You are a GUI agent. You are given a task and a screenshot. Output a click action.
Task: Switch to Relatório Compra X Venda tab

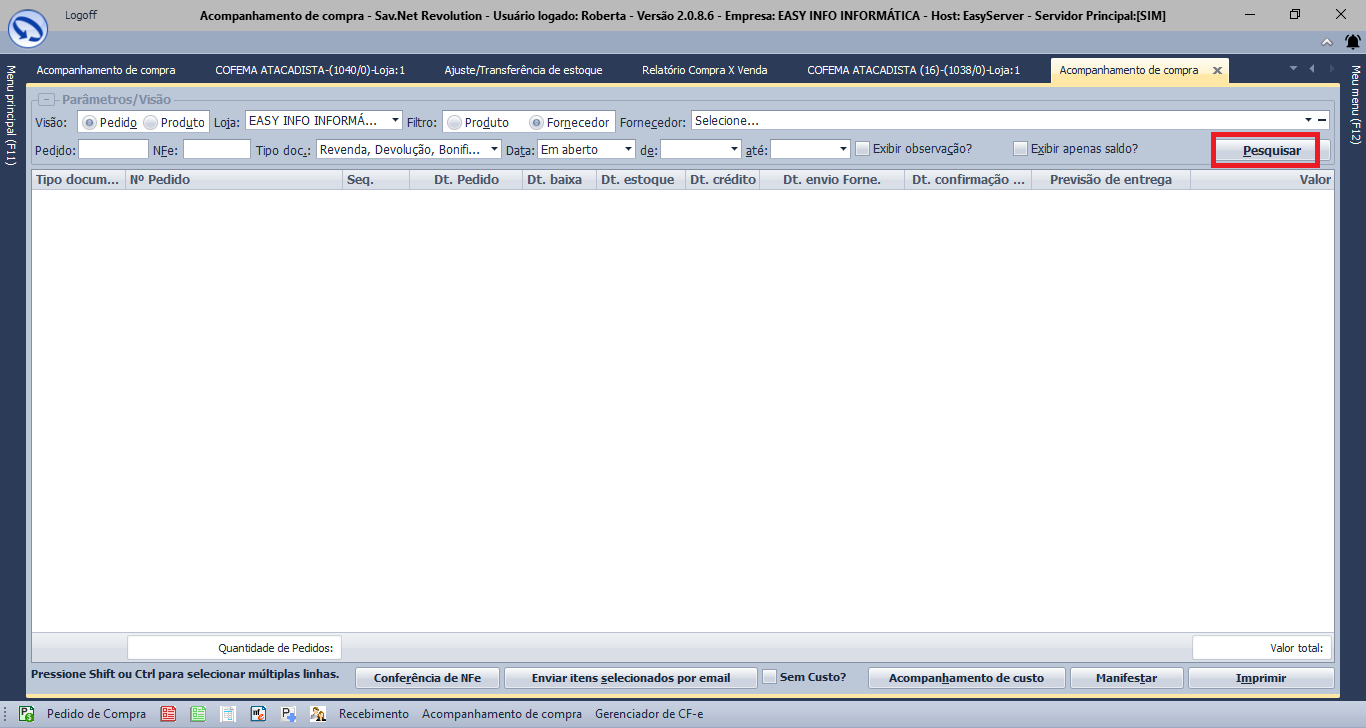(704, 71)
